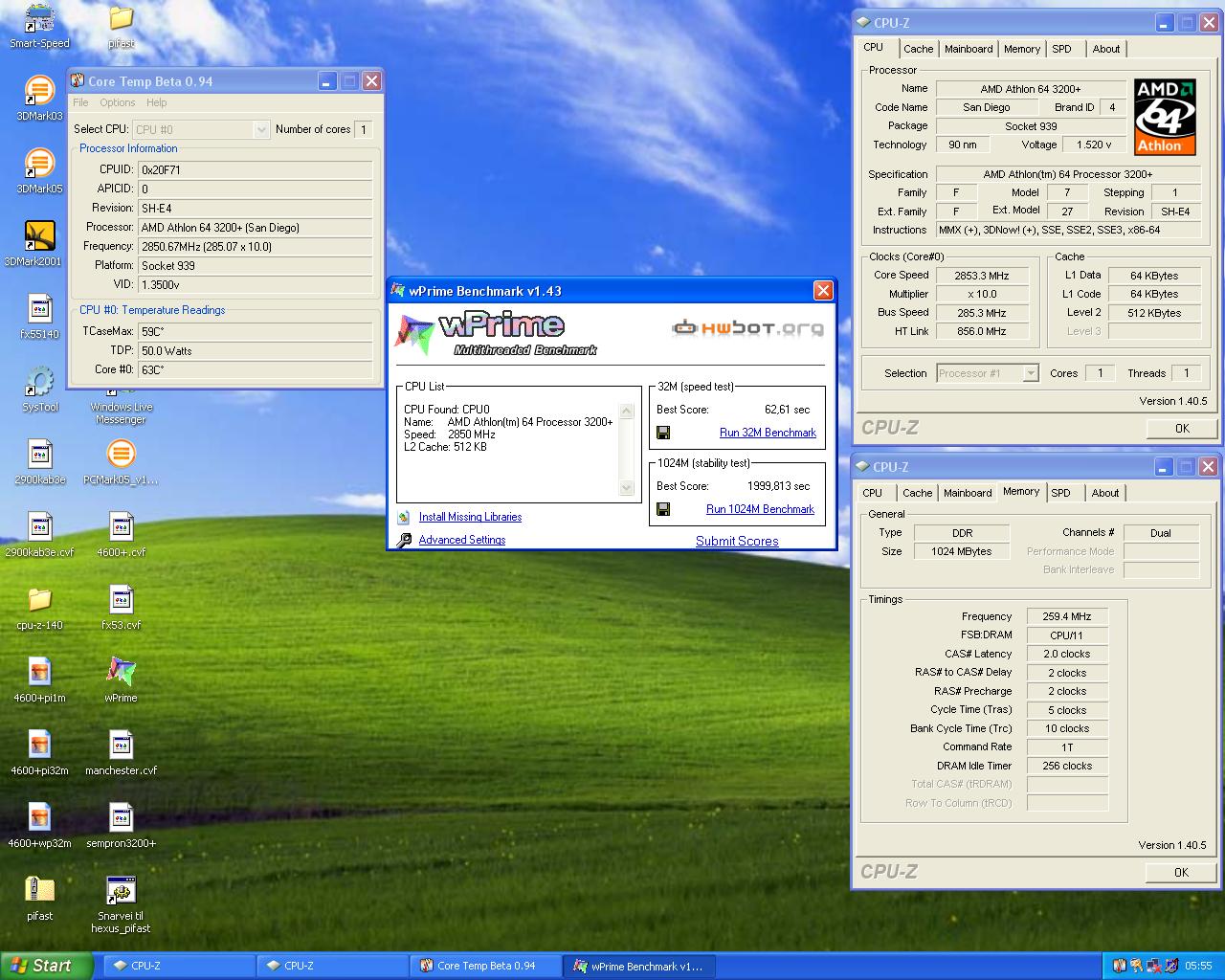Open the Options menu in Core Temp
Screen dimensions: 1225x980
[x=117, y=102]
